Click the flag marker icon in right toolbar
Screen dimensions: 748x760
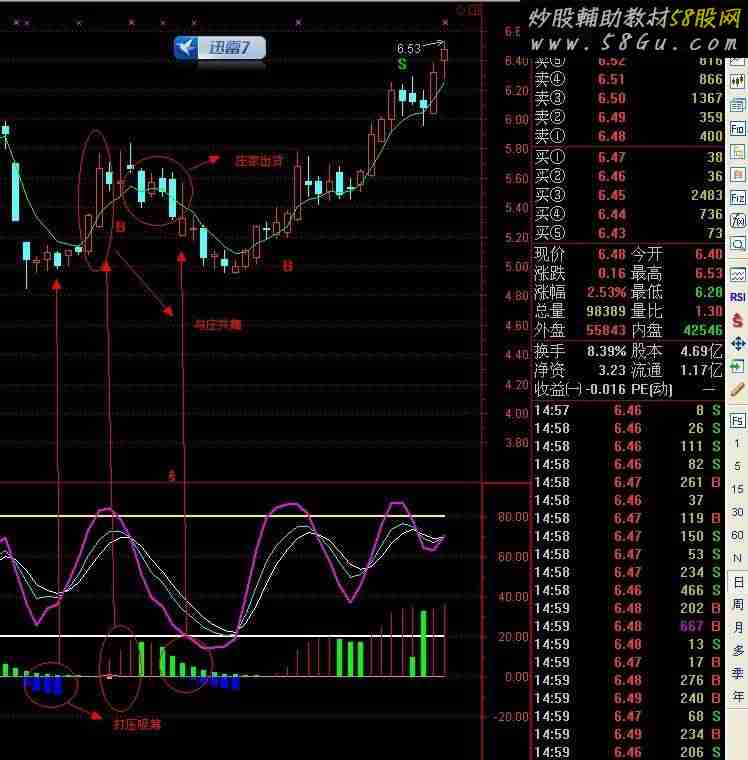[x=737, y=174]
